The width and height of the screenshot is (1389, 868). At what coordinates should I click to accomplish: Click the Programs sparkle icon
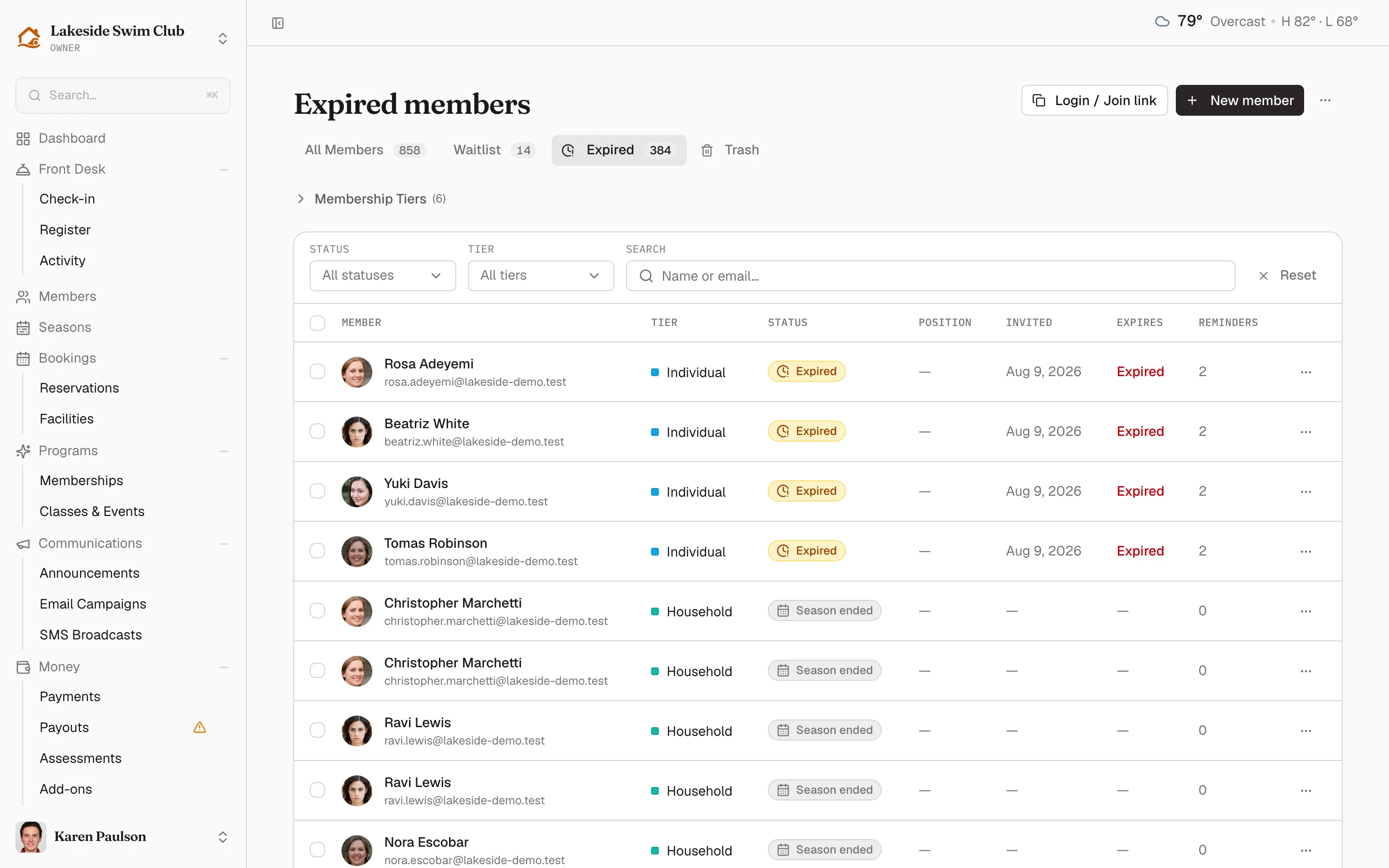click(23, 451)
